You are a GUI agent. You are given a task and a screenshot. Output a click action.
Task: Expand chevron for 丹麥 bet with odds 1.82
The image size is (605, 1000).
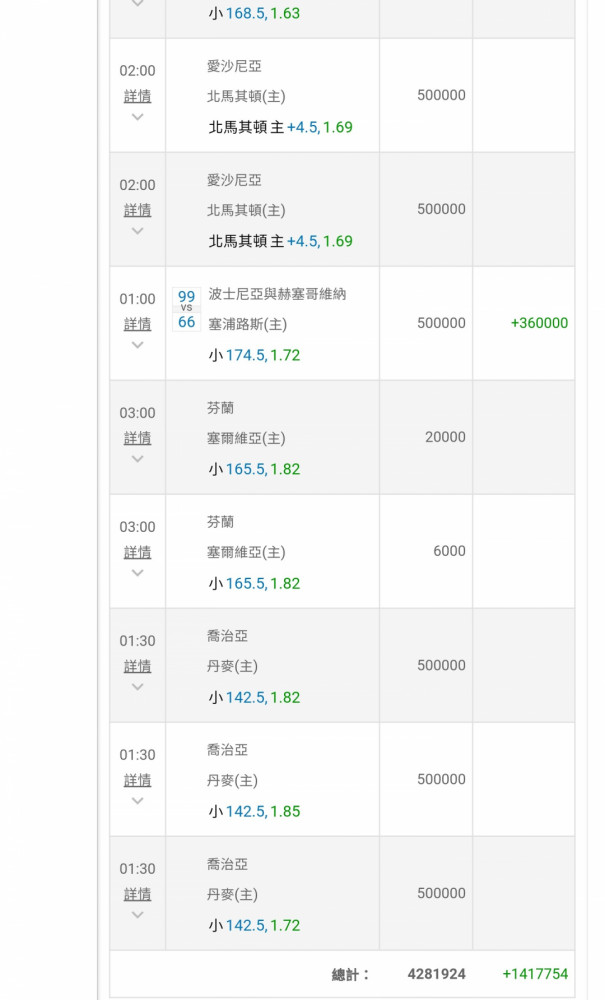coord(137,687)
